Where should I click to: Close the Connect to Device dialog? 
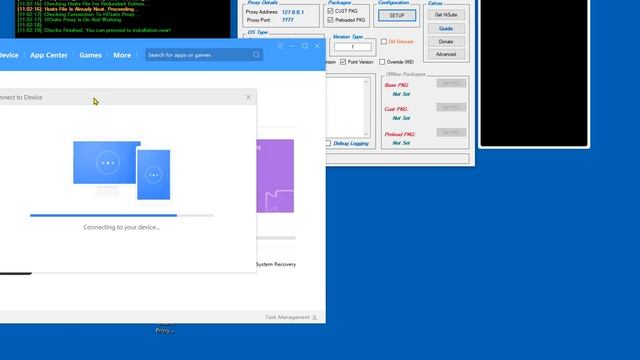[248, 97]
